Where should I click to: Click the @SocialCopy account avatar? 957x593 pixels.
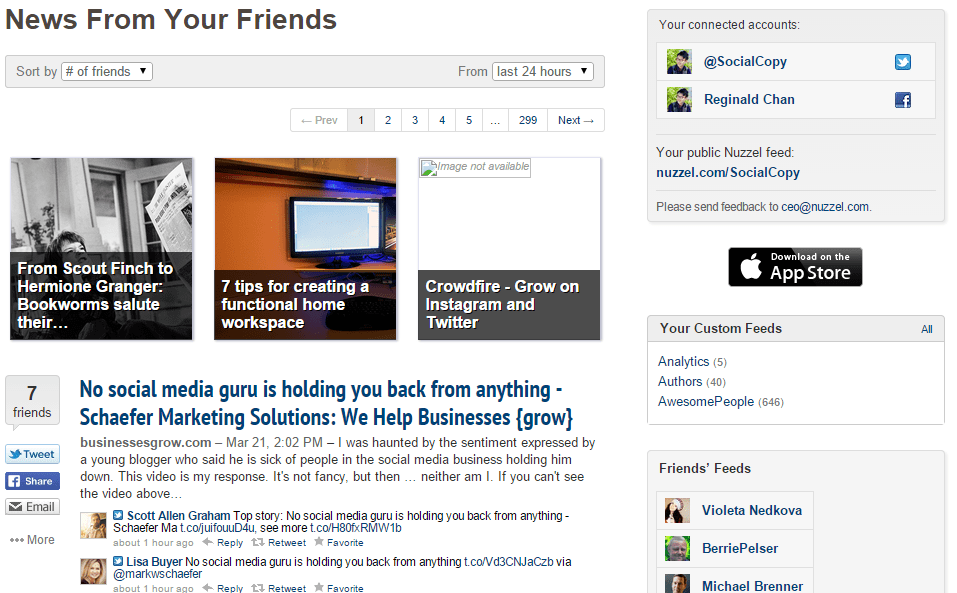pos(679,62)
